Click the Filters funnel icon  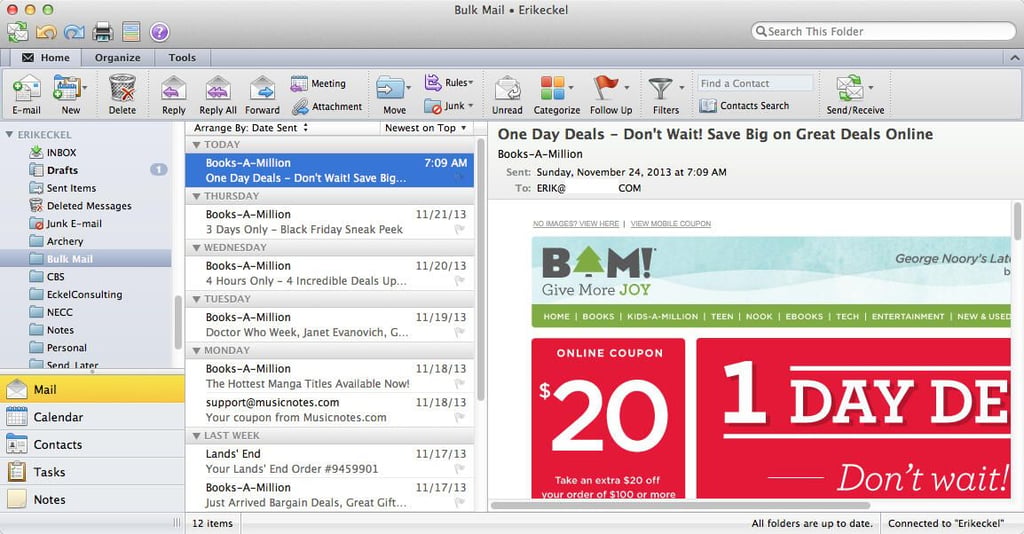tap(660, 89)
